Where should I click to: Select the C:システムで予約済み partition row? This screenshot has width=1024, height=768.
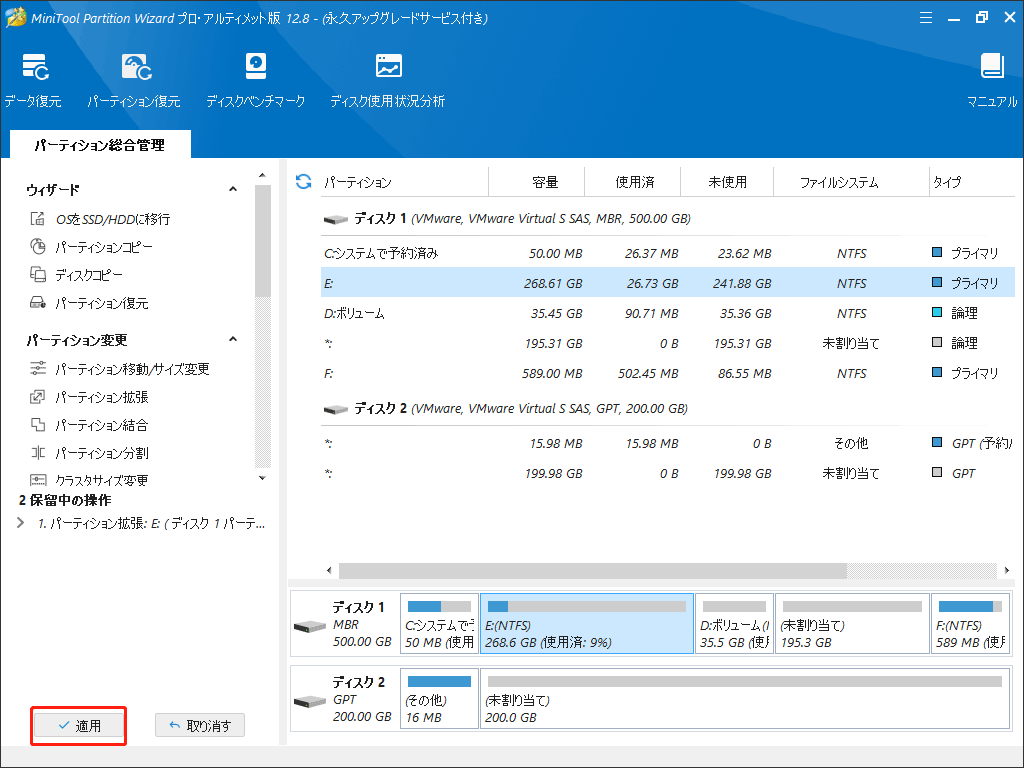667,253
